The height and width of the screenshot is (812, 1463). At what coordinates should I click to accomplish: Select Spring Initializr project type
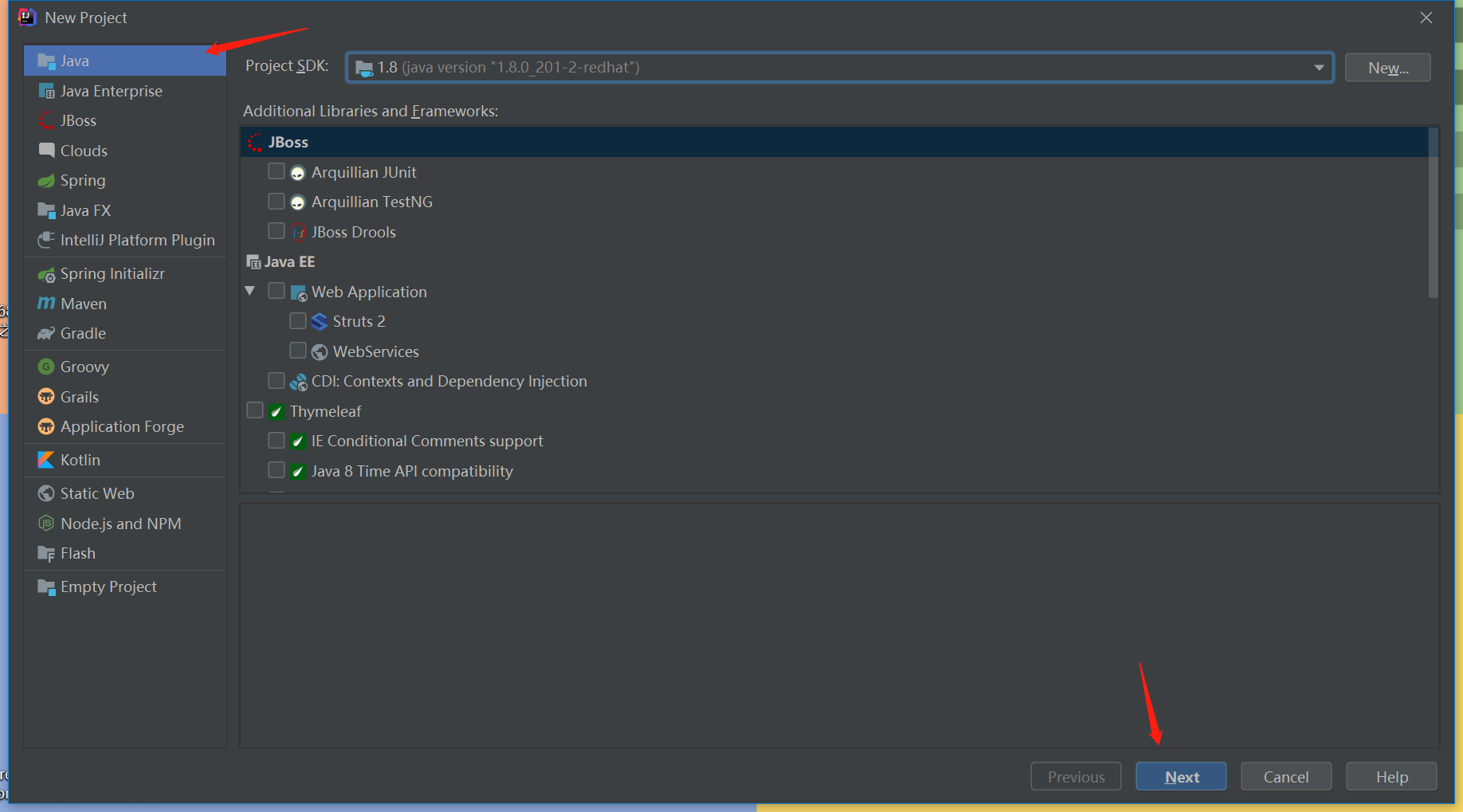tap(125, 274)
